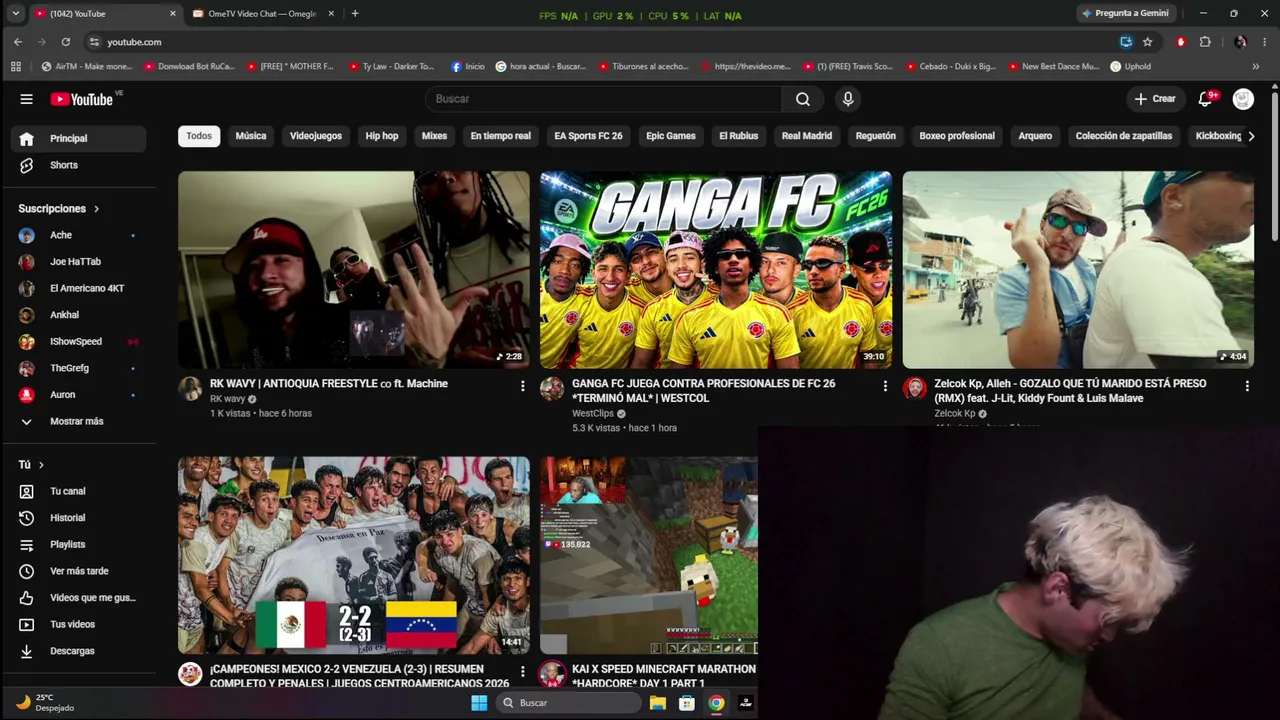Switch to the OmeTV Video Chat tab
Screen dimensions: 1280x720
[262, 14]
